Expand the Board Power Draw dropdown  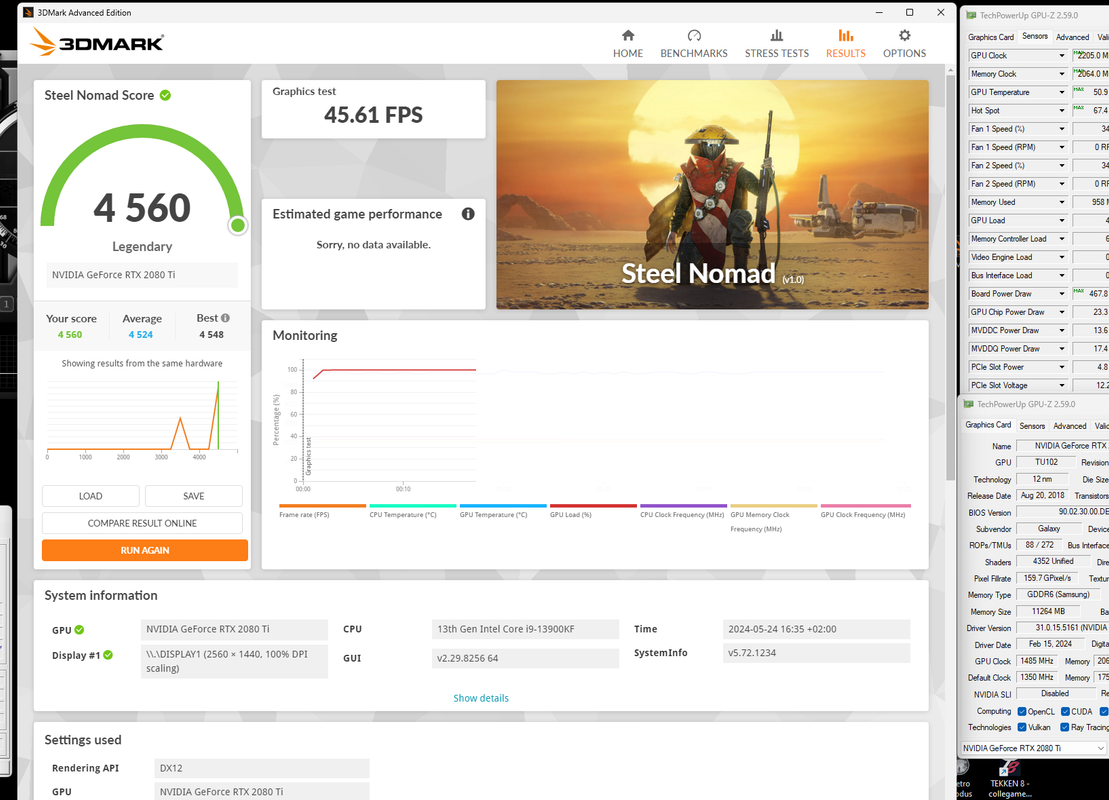point(1062,294)
